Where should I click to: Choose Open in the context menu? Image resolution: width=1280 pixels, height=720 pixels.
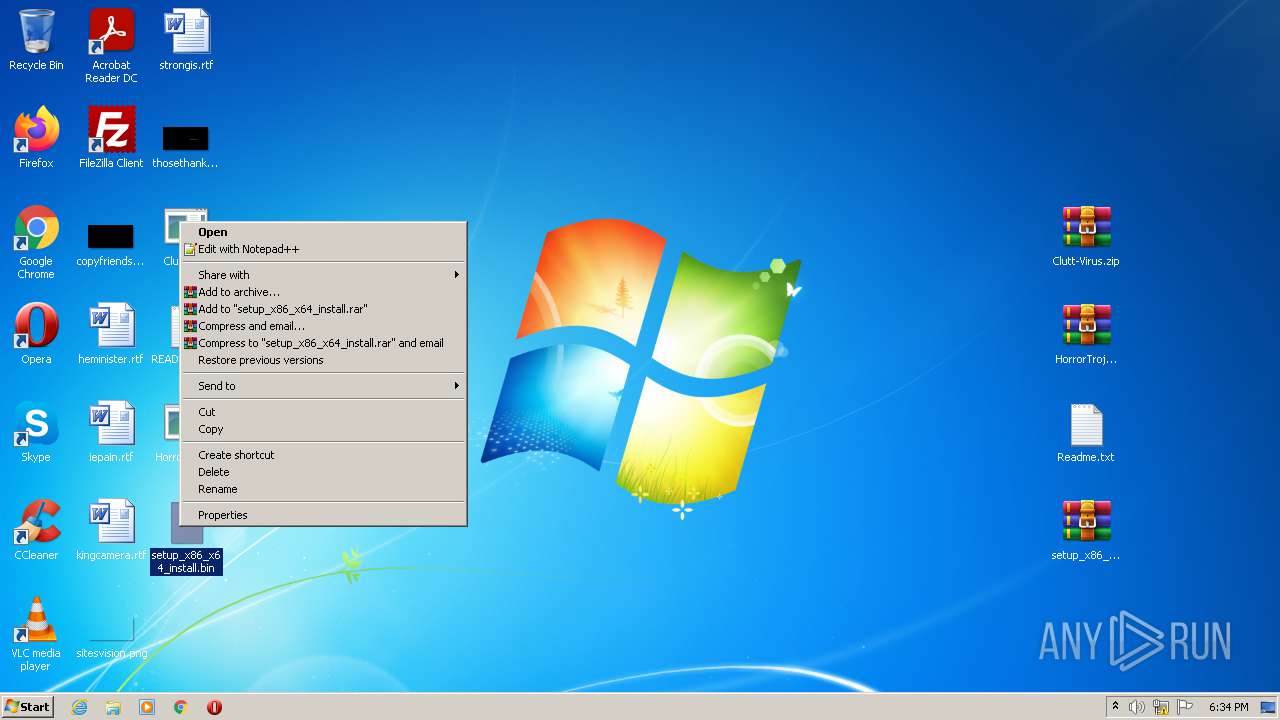point(323,232)
